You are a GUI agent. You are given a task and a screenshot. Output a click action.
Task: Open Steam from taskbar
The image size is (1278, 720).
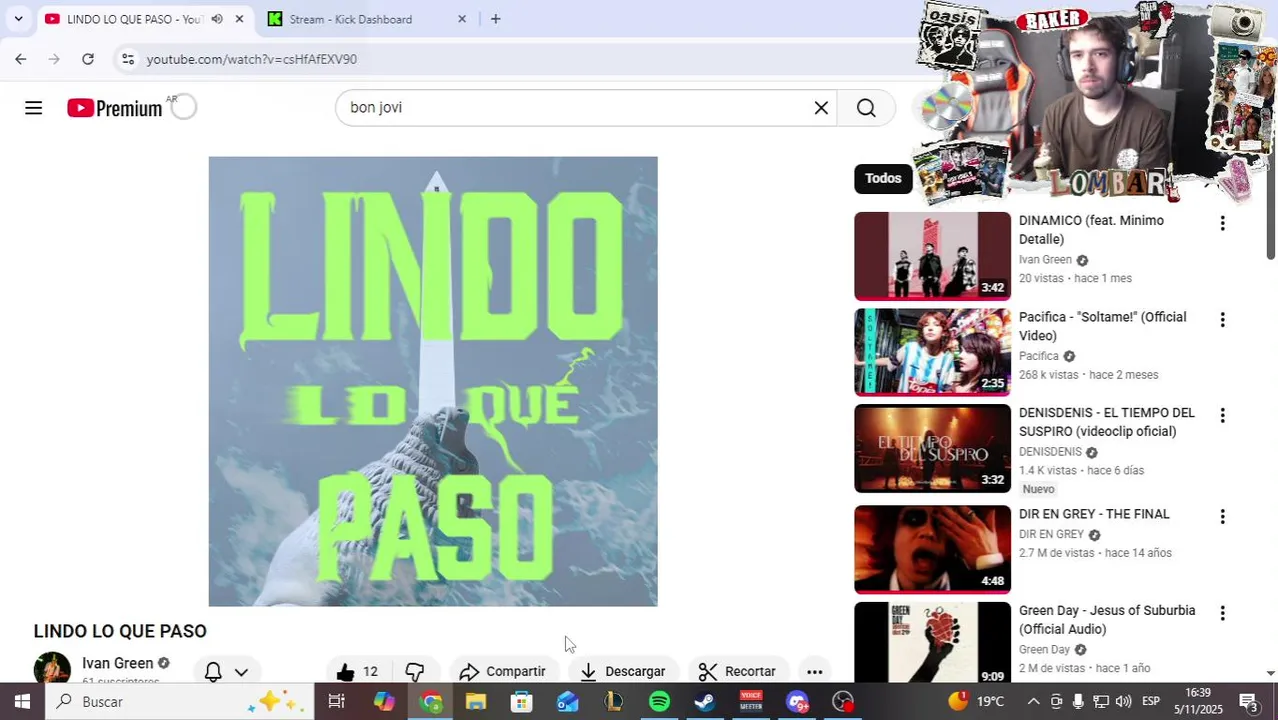click(x=705, y=702)
